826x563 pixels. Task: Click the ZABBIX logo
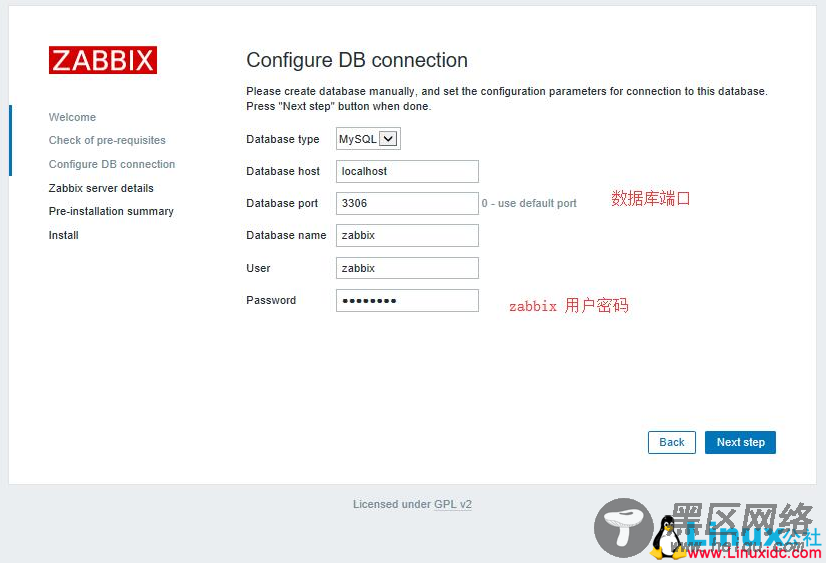(x=103, y=60)
